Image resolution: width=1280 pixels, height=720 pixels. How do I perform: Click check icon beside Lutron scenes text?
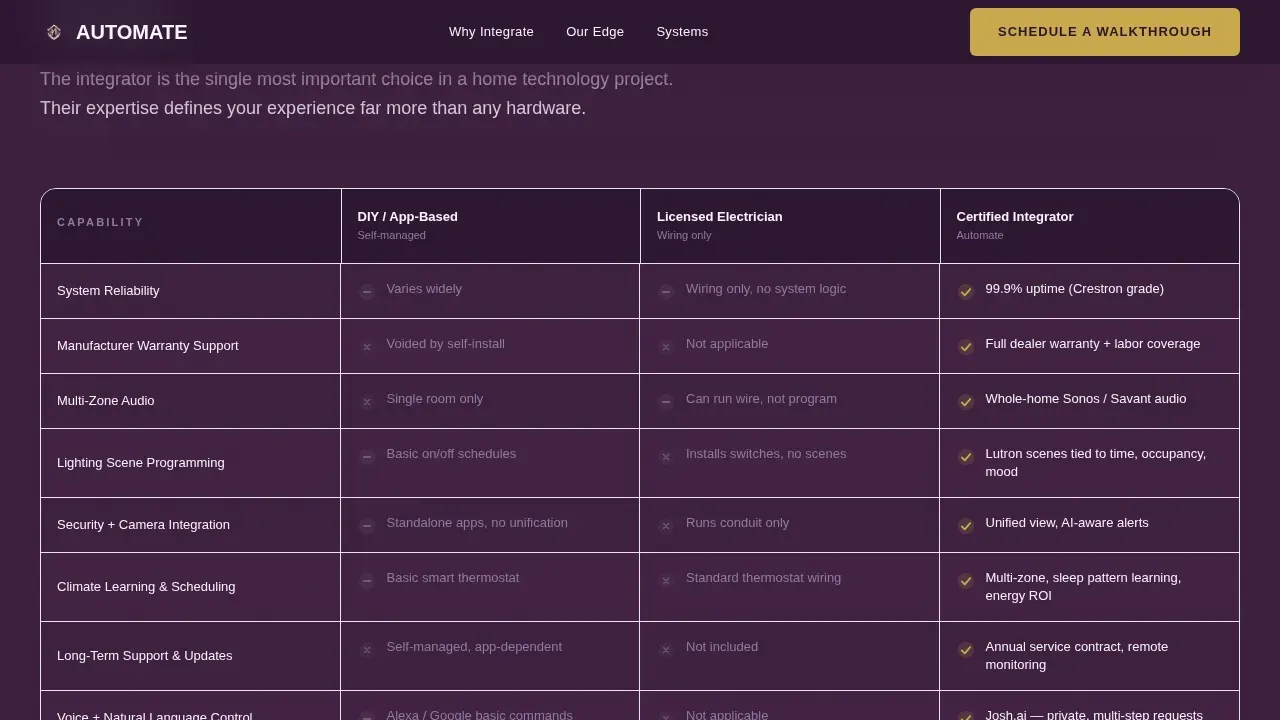(x=966, y=457)
